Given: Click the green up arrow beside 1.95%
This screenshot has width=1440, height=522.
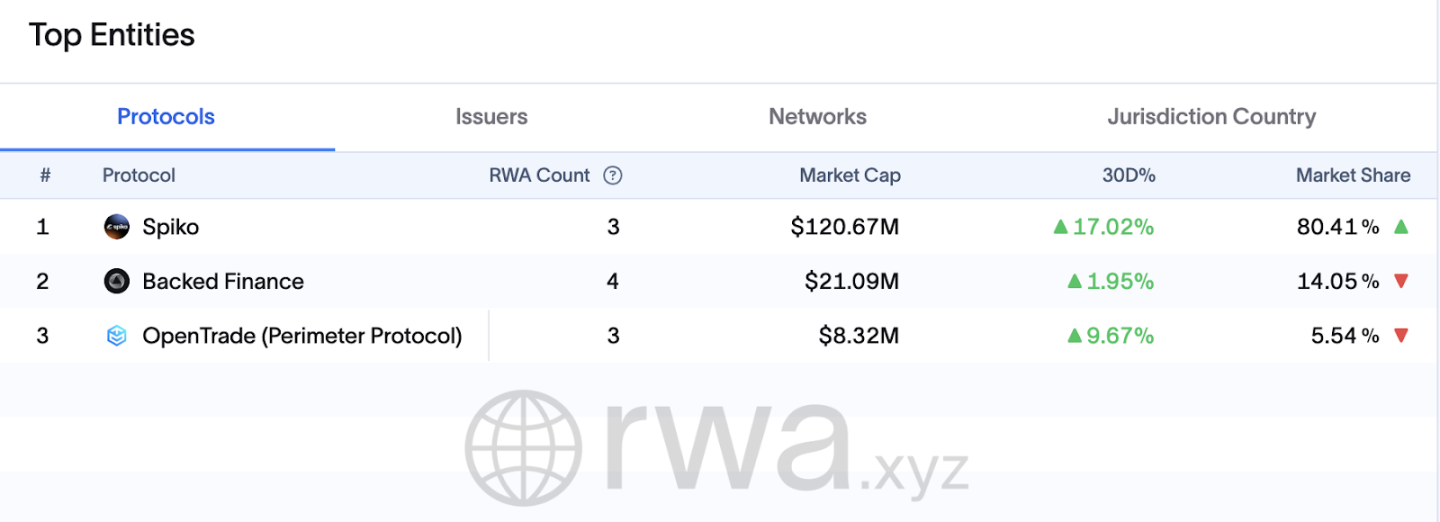Looking at the screenshot, I should (1075, 282).
